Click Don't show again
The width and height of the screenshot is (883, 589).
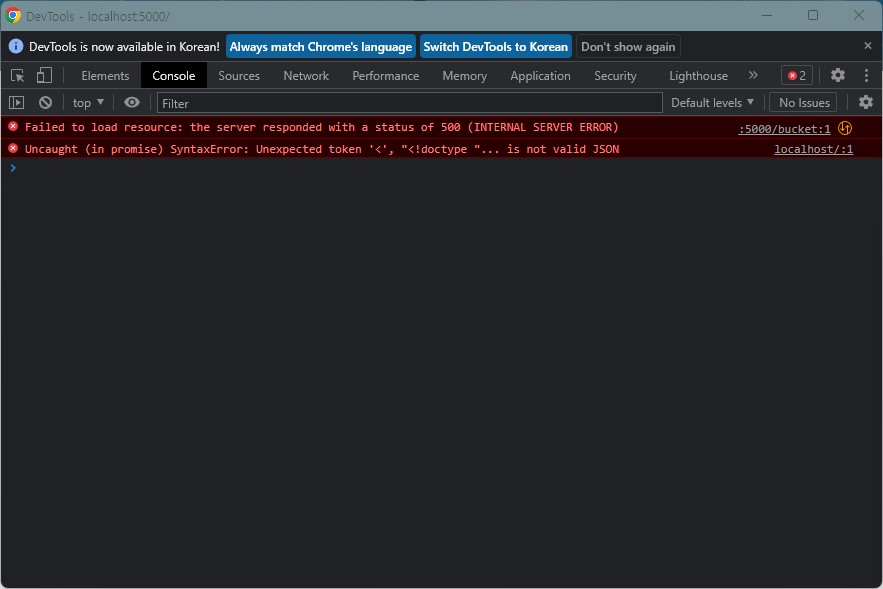point(628,46)
